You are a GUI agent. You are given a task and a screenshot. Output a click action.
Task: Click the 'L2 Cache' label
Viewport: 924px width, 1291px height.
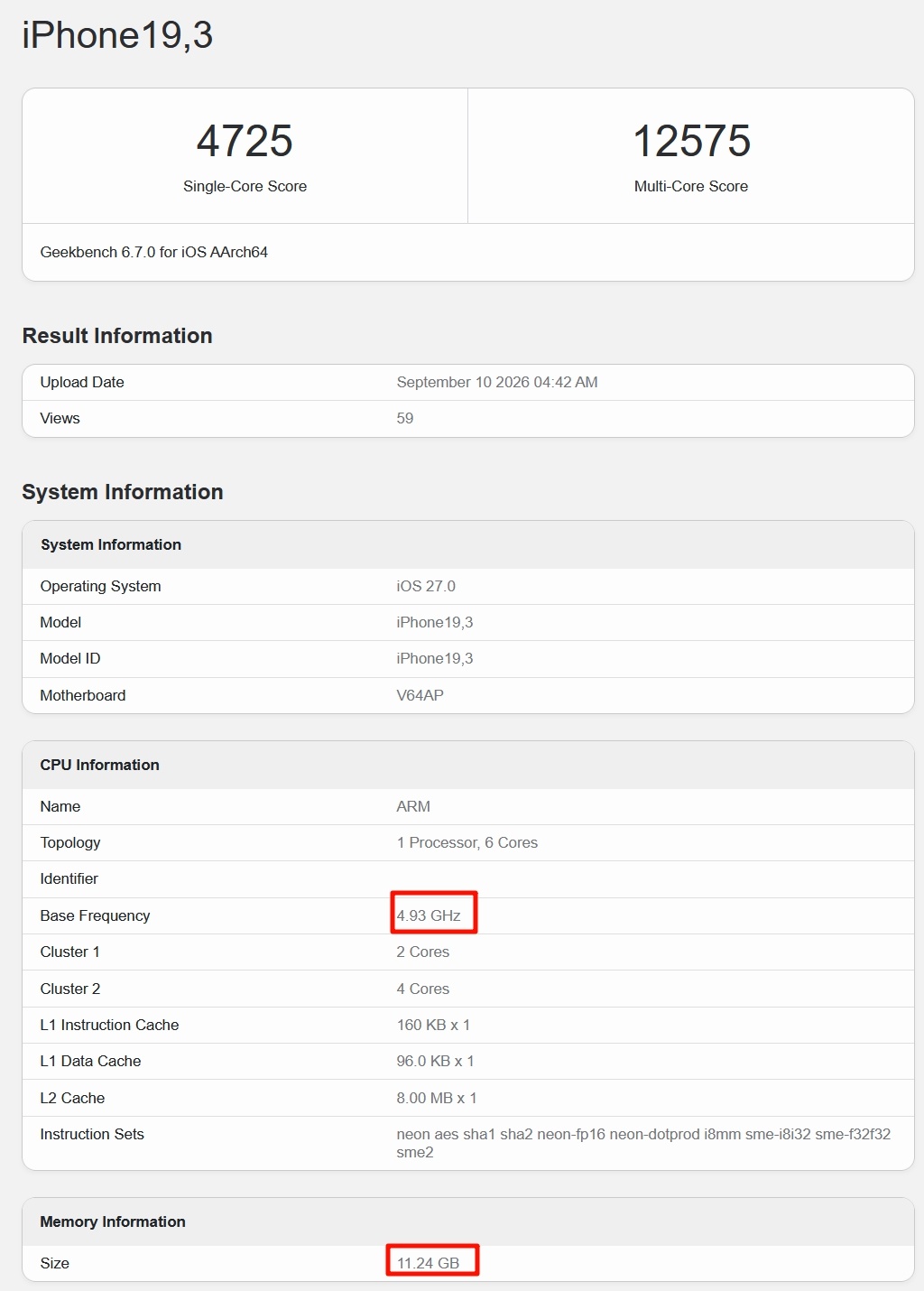[x=72, y=1098]
